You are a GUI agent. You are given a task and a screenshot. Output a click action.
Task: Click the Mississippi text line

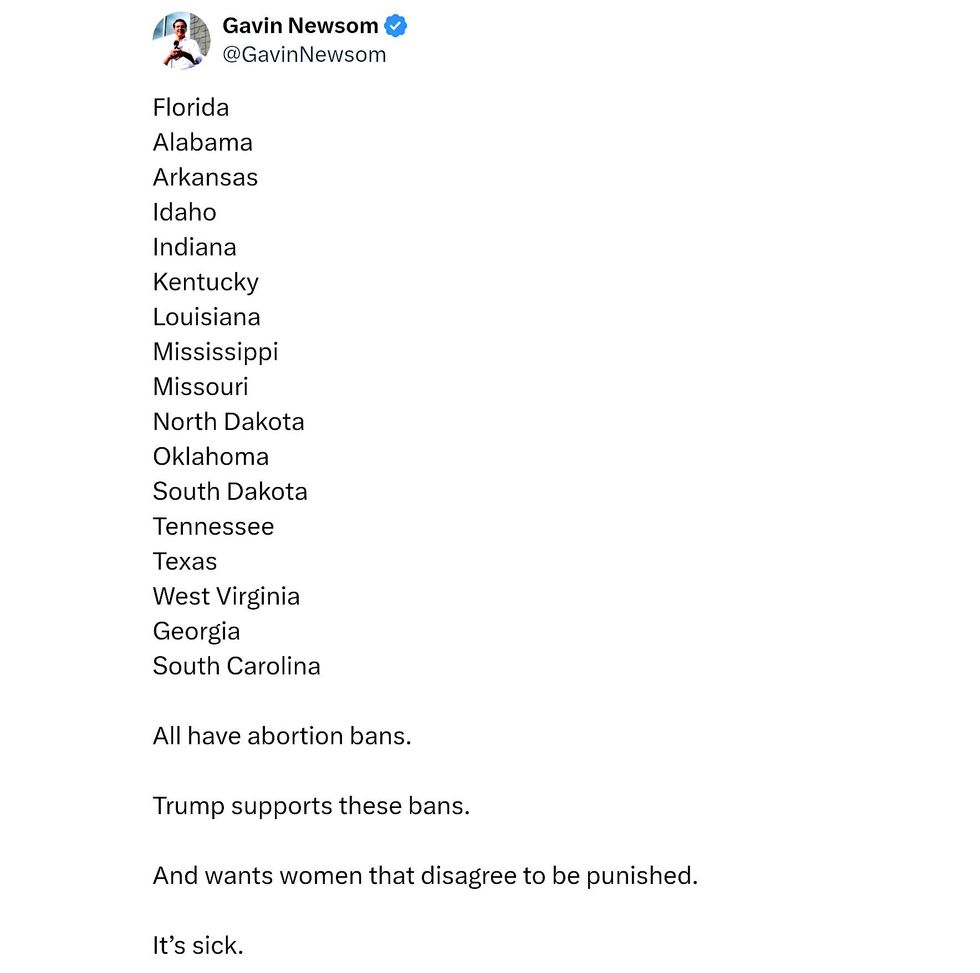[x=215, y=352]
